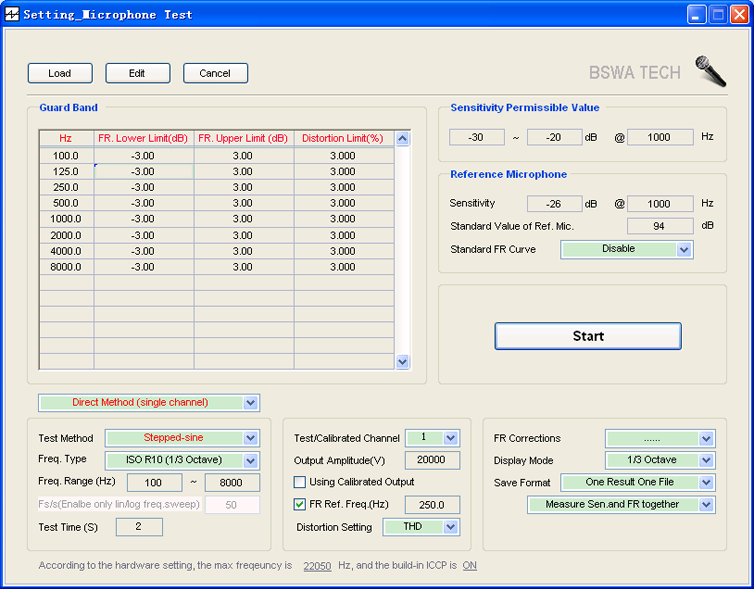
Task: Click the Edit button
Action: 137,73
